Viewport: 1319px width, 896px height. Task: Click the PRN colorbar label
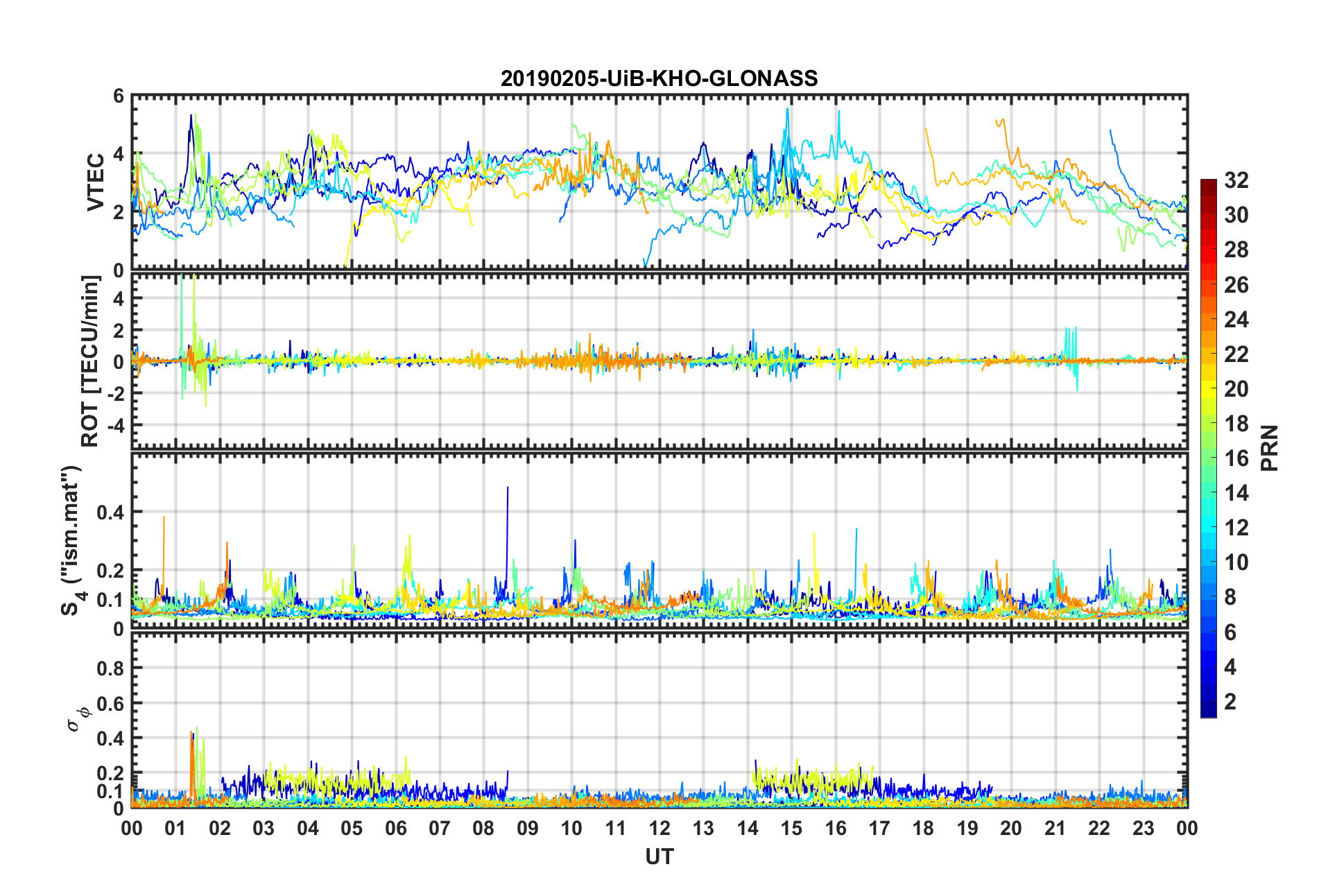[x=1269, y=448]
